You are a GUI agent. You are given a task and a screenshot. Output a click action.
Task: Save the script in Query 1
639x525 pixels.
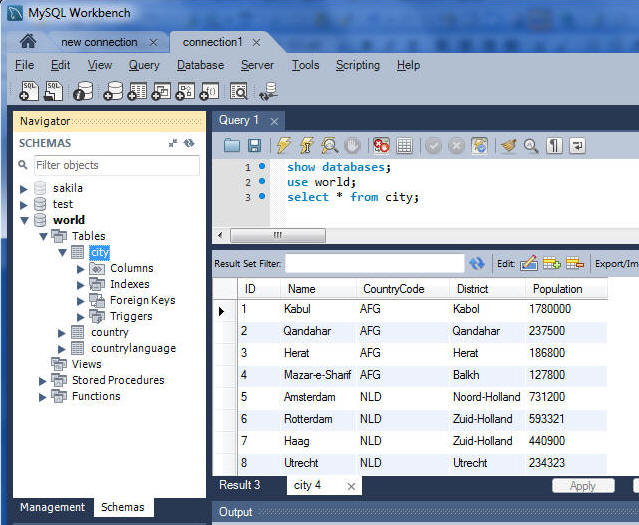point(255,145)
